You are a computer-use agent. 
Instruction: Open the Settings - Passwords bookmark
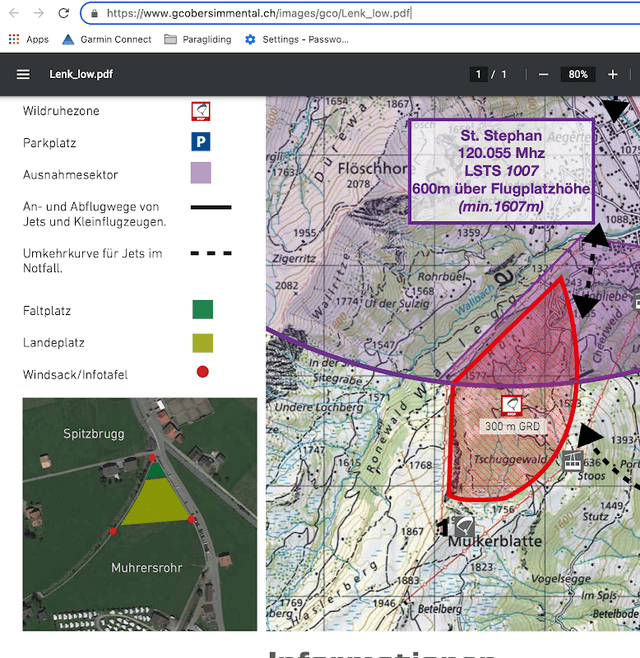[297, 39]
